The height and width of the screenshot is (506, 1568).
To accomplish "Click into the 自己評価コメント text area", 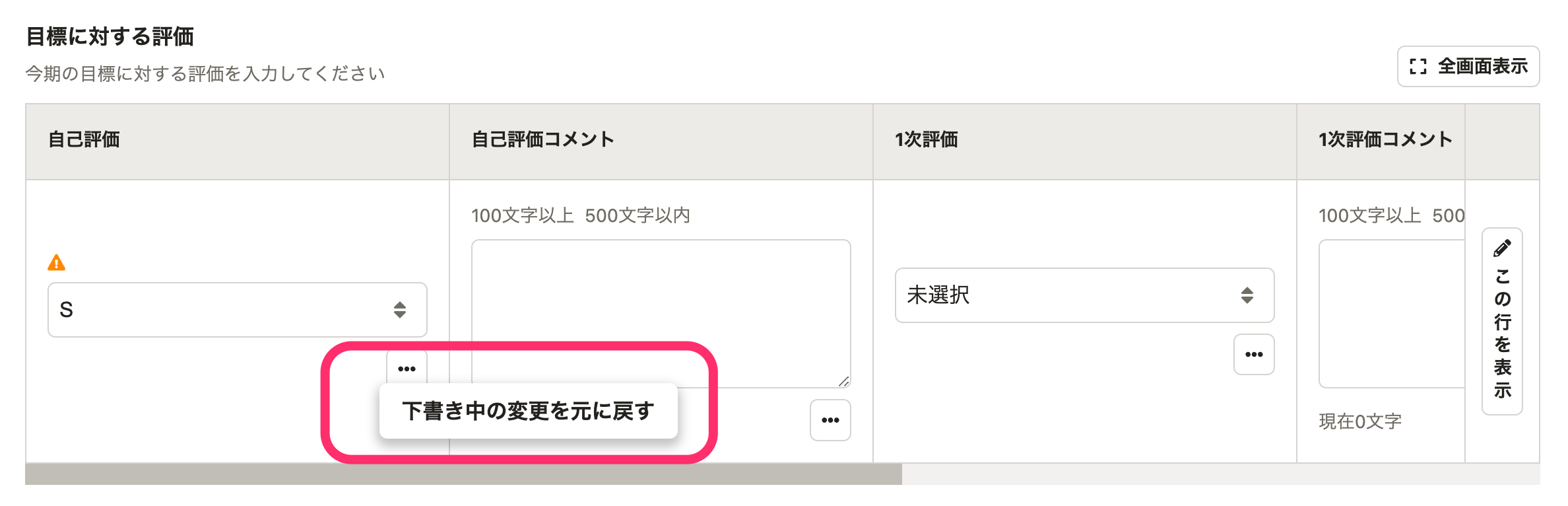I will [x=661, y=313].
